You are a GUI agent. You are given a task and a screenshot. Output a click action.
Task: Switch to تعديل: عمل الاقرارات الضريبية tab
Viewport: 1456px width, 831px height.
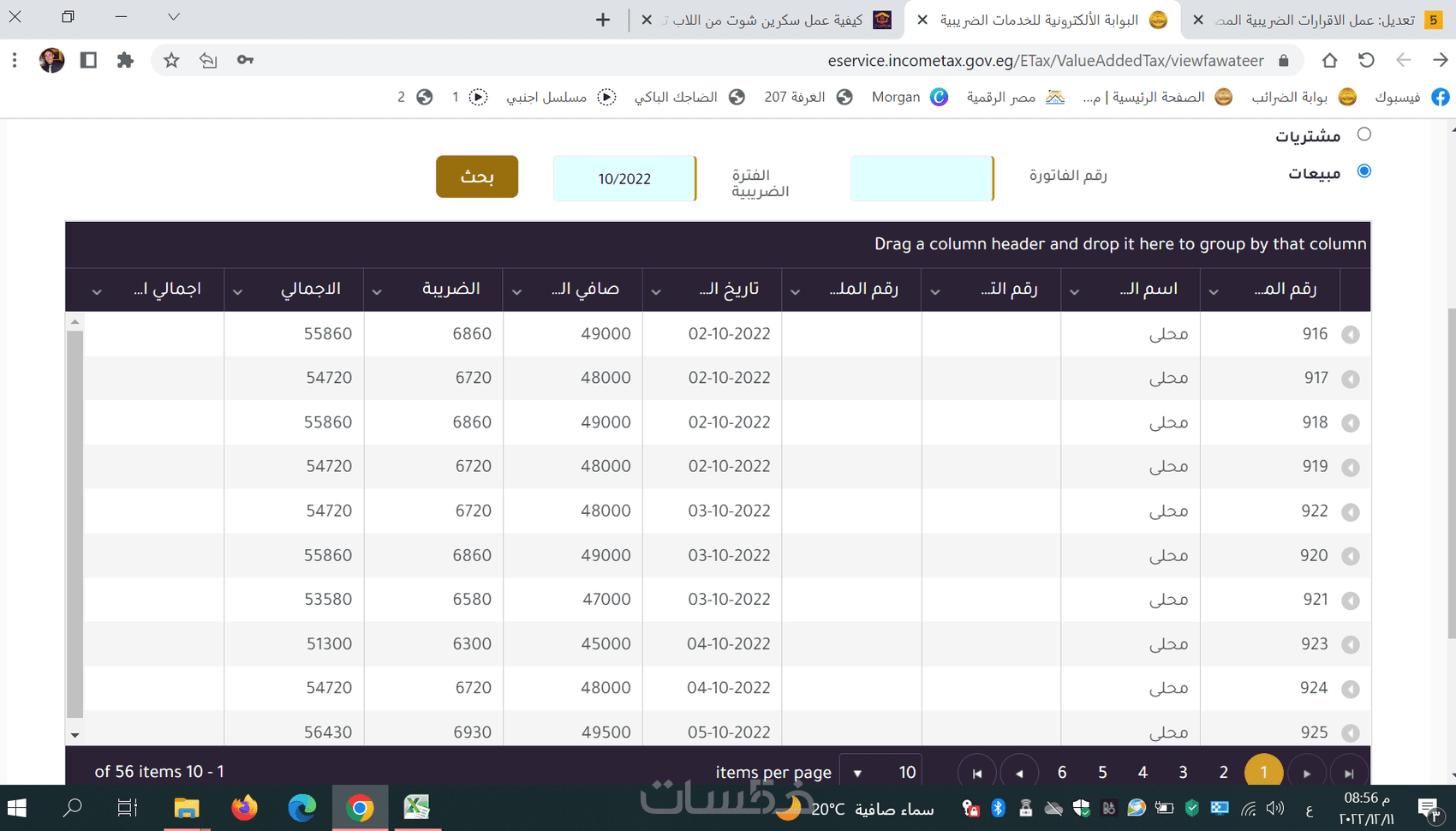[x=1319, y=20]
